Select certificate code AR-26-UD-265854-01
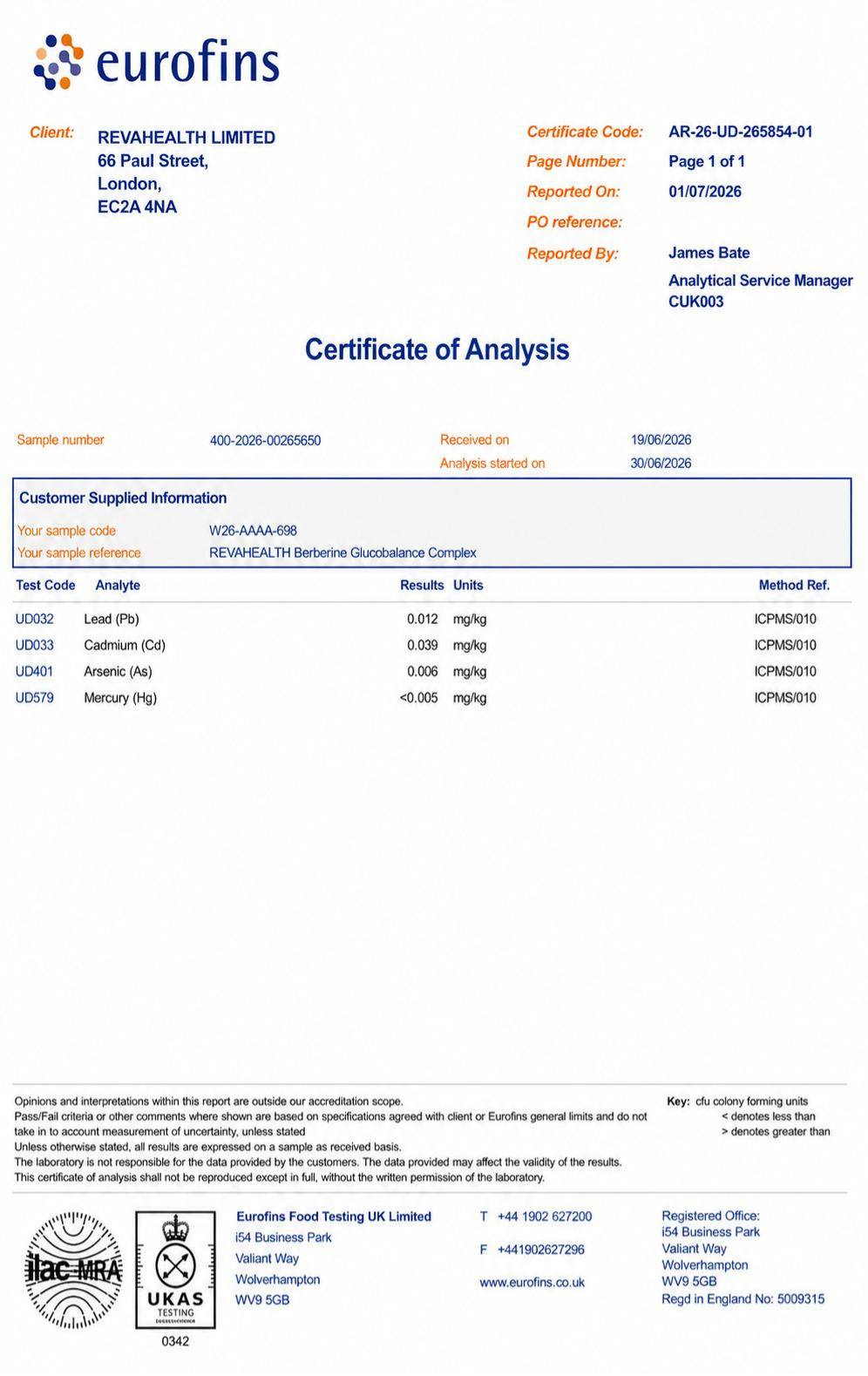Viewport: 868px width, 1376px height. pyautogui.click(x=741, y=132)
